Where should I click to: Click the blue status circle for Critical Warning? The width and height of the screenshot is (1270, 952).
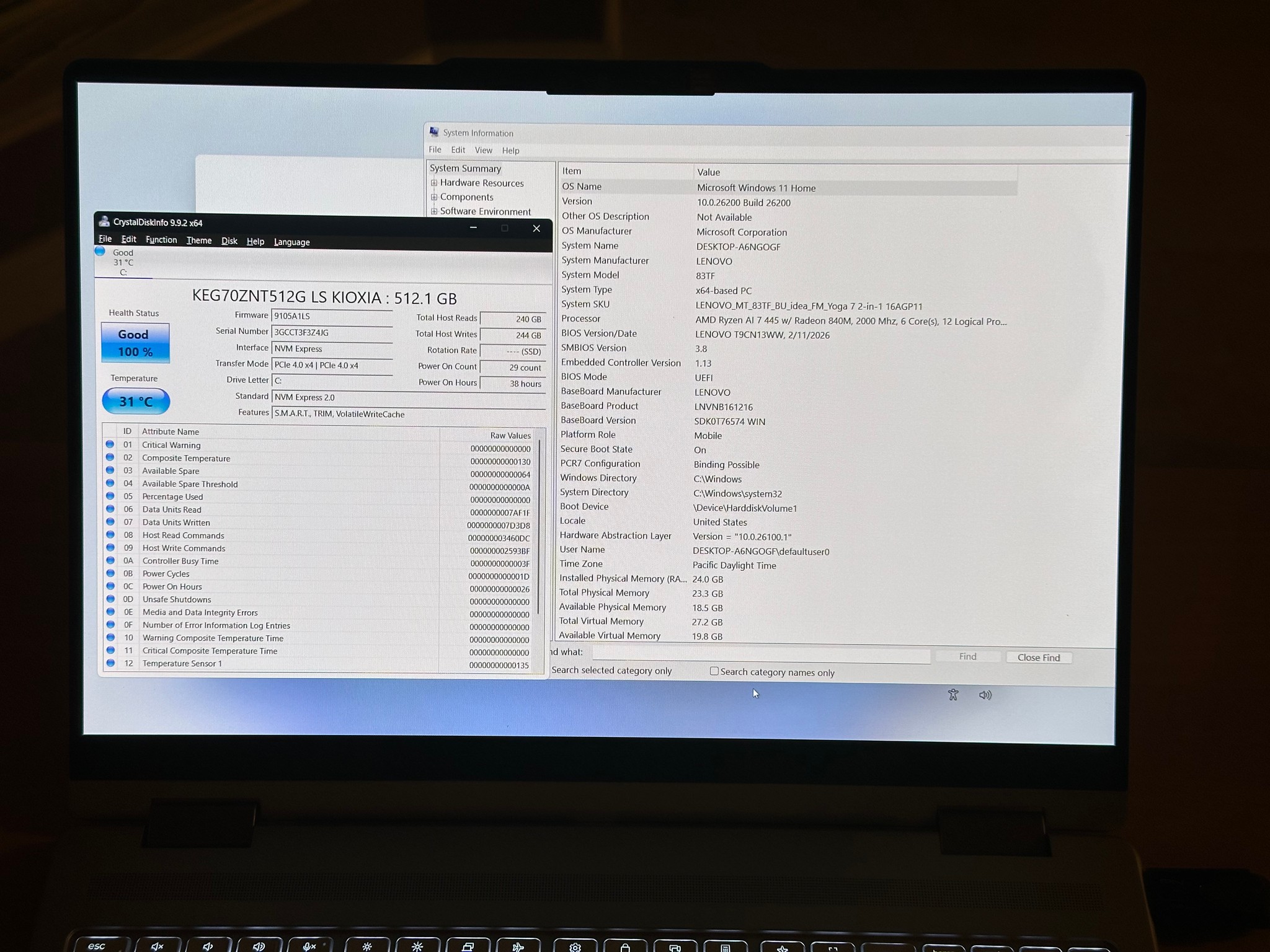coord(110,444)
